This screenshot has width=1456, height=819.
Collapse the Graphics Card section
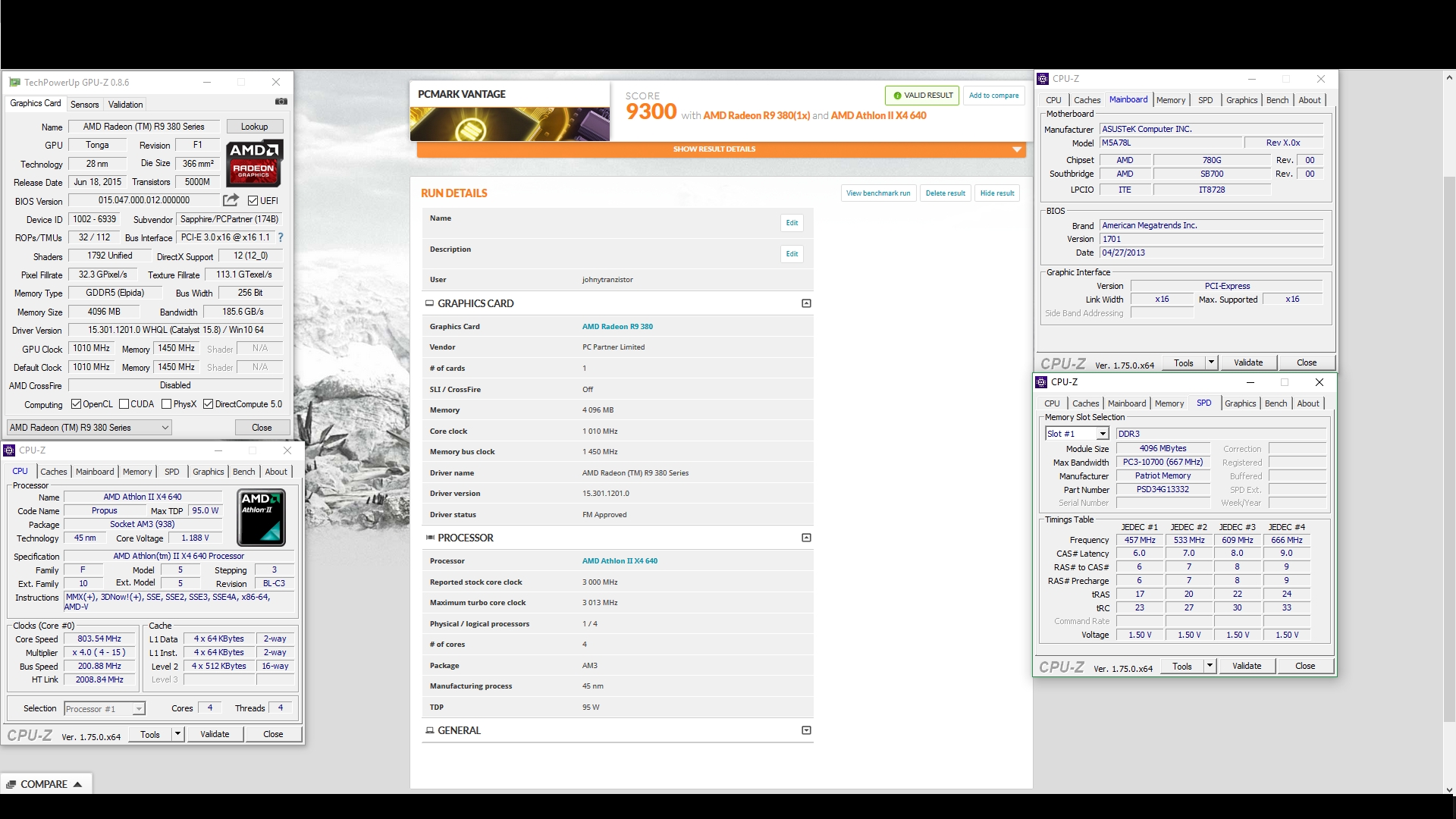pyautogui.click(x=806, y=303)
